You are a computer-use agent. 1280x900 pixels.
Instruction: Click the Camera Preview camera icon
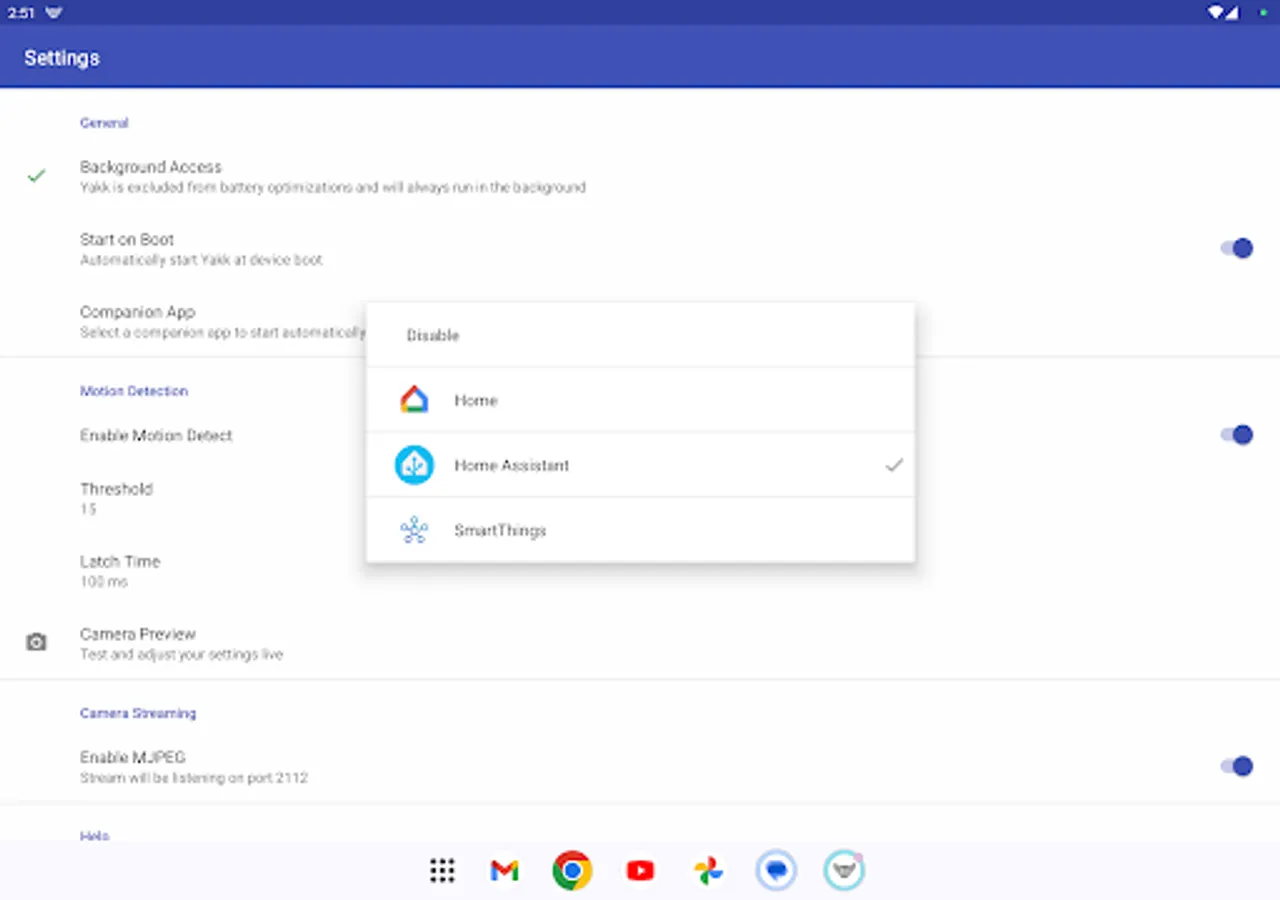point(36,641)
